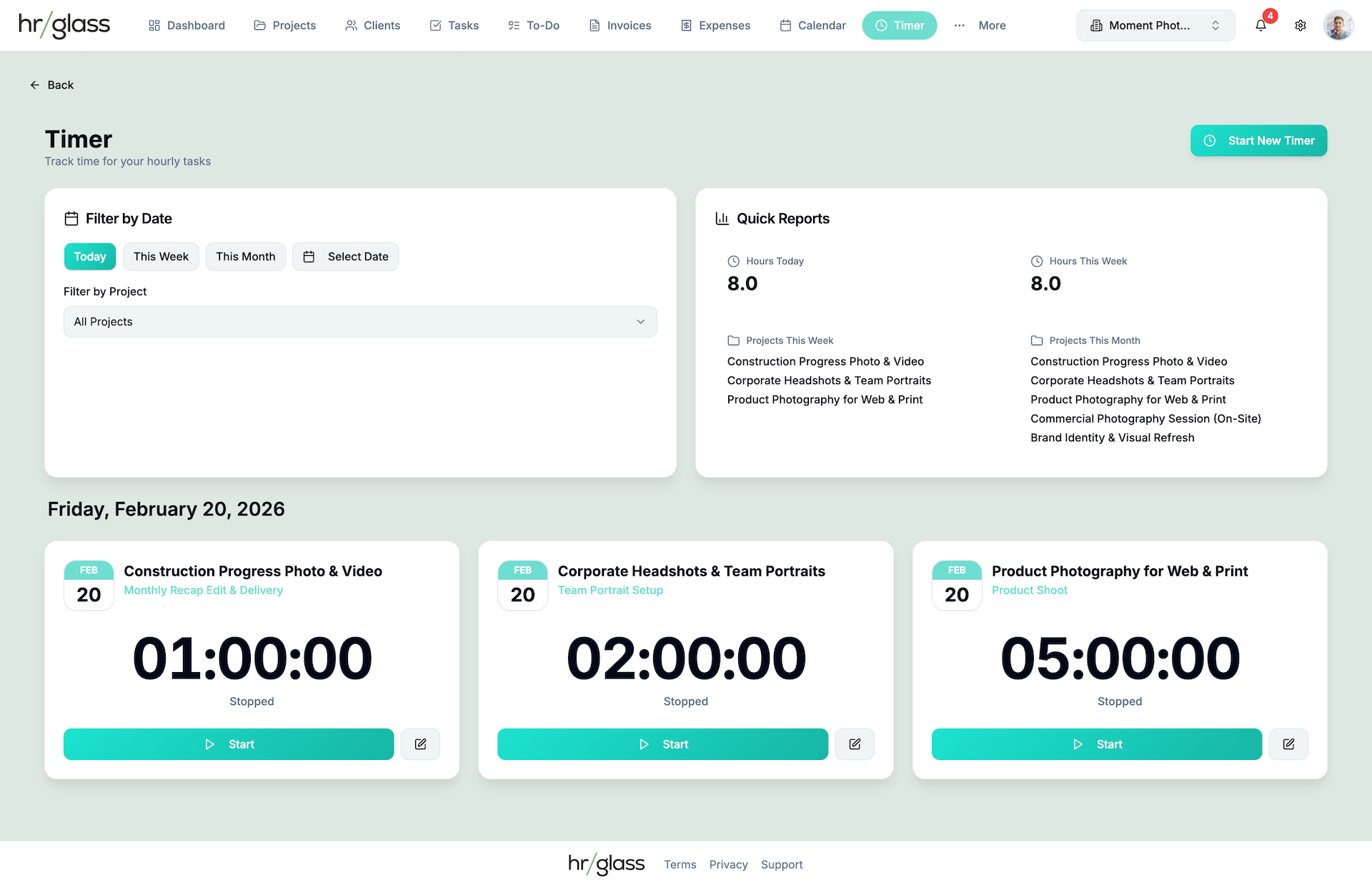Viewport: 1372px width, 888px height.
Task: Edit the Corporate Headshots timer entry
Action: click(x=855, y=744)
